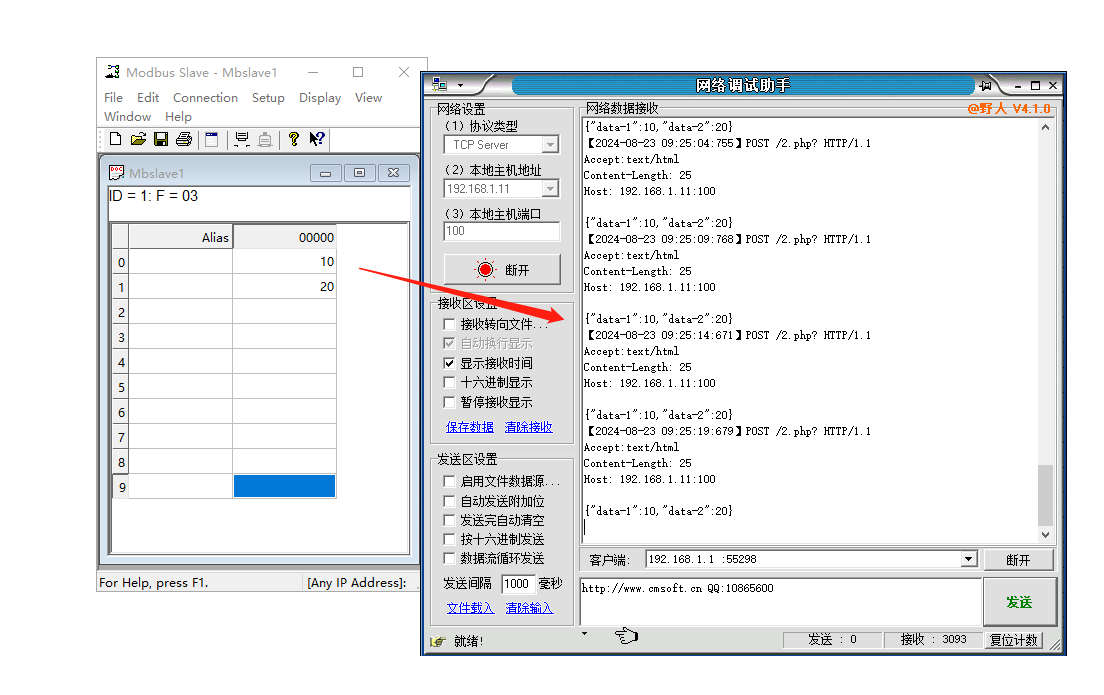The width and height of the screenshot is (1104, 695).
Task: Enable 启用文件数据源 checkbox
Action: 449,481
